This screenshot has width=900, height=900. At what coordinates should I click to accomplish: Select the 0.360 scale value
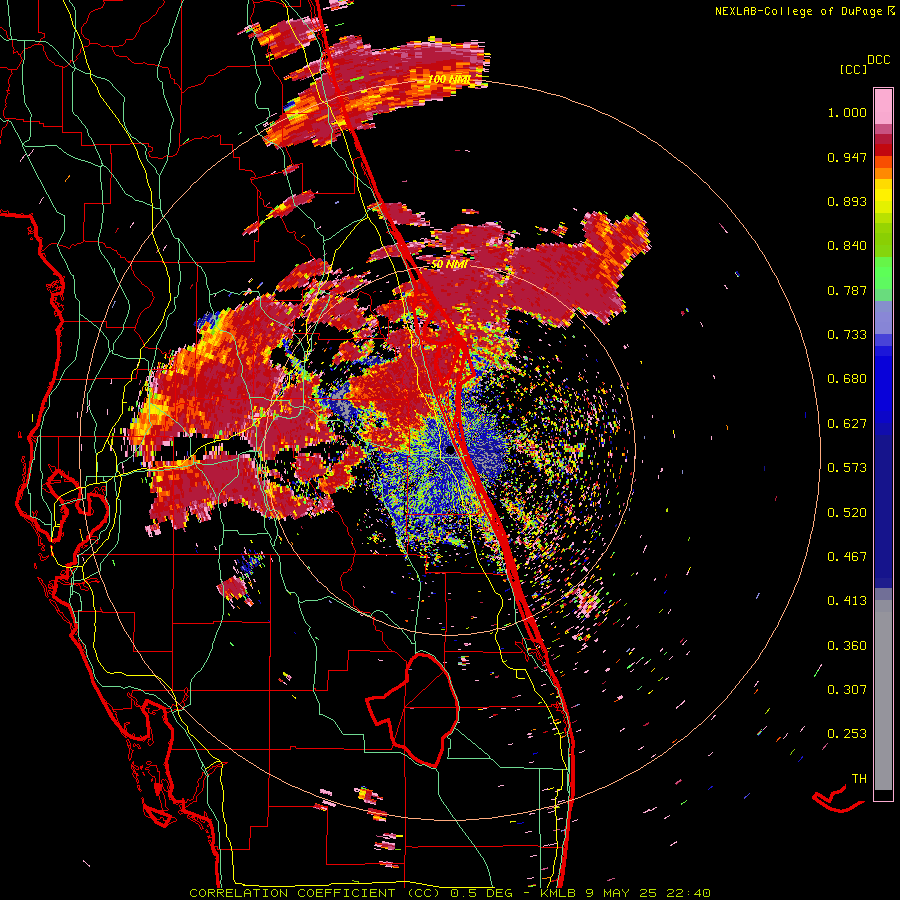pos(847,646)
